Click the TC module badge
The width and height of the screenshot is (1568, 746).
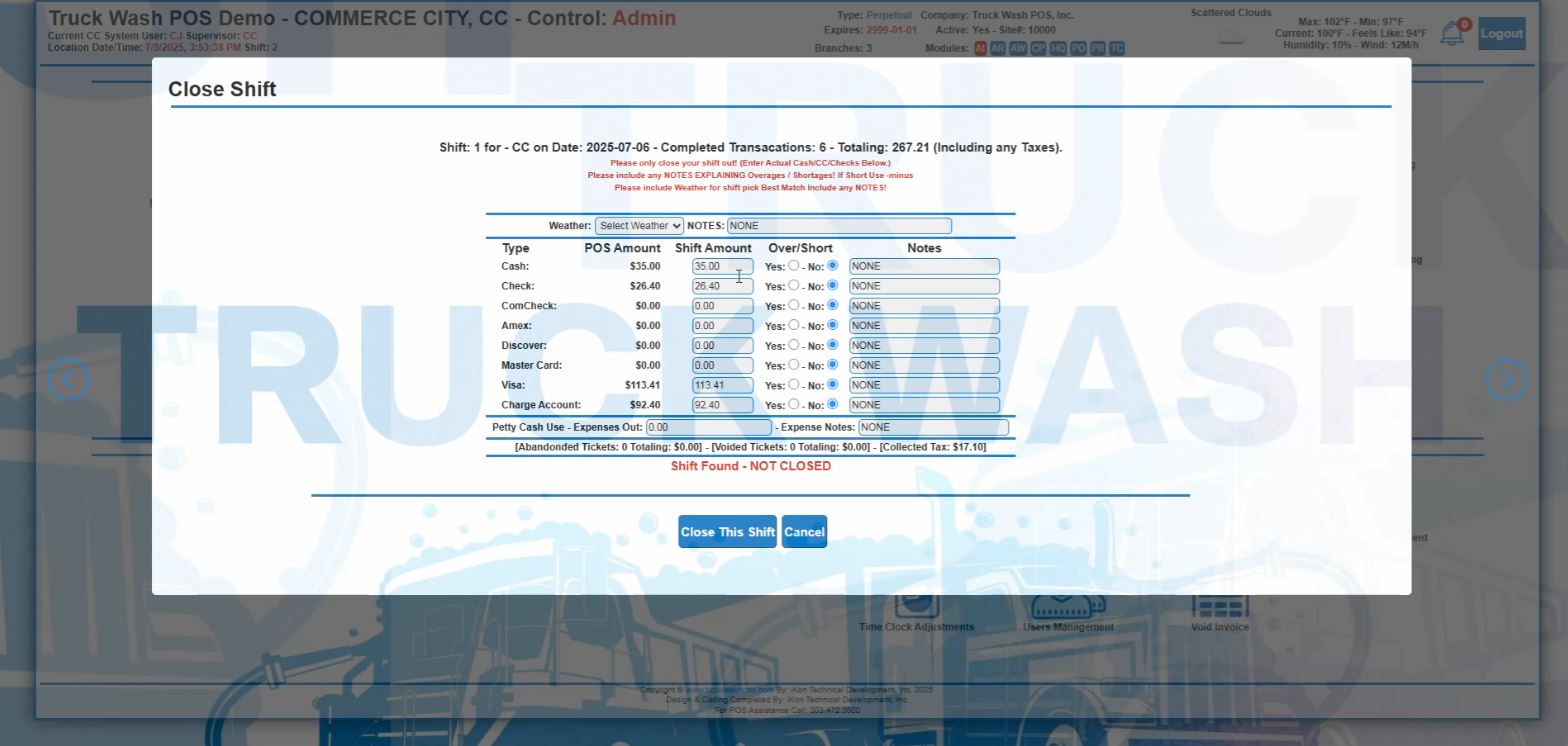[1117, 48]
